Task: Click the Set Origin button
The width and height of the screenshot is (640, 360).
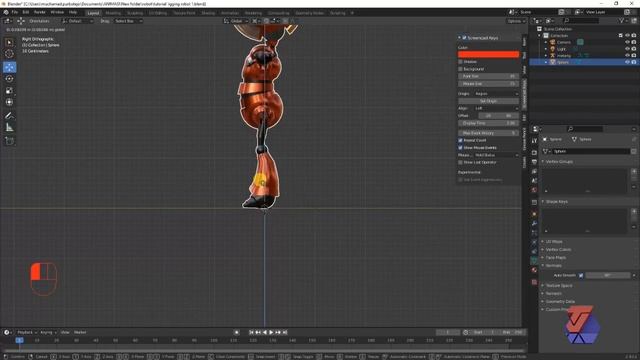Action: pyautogui.click(x=488, y=101)
